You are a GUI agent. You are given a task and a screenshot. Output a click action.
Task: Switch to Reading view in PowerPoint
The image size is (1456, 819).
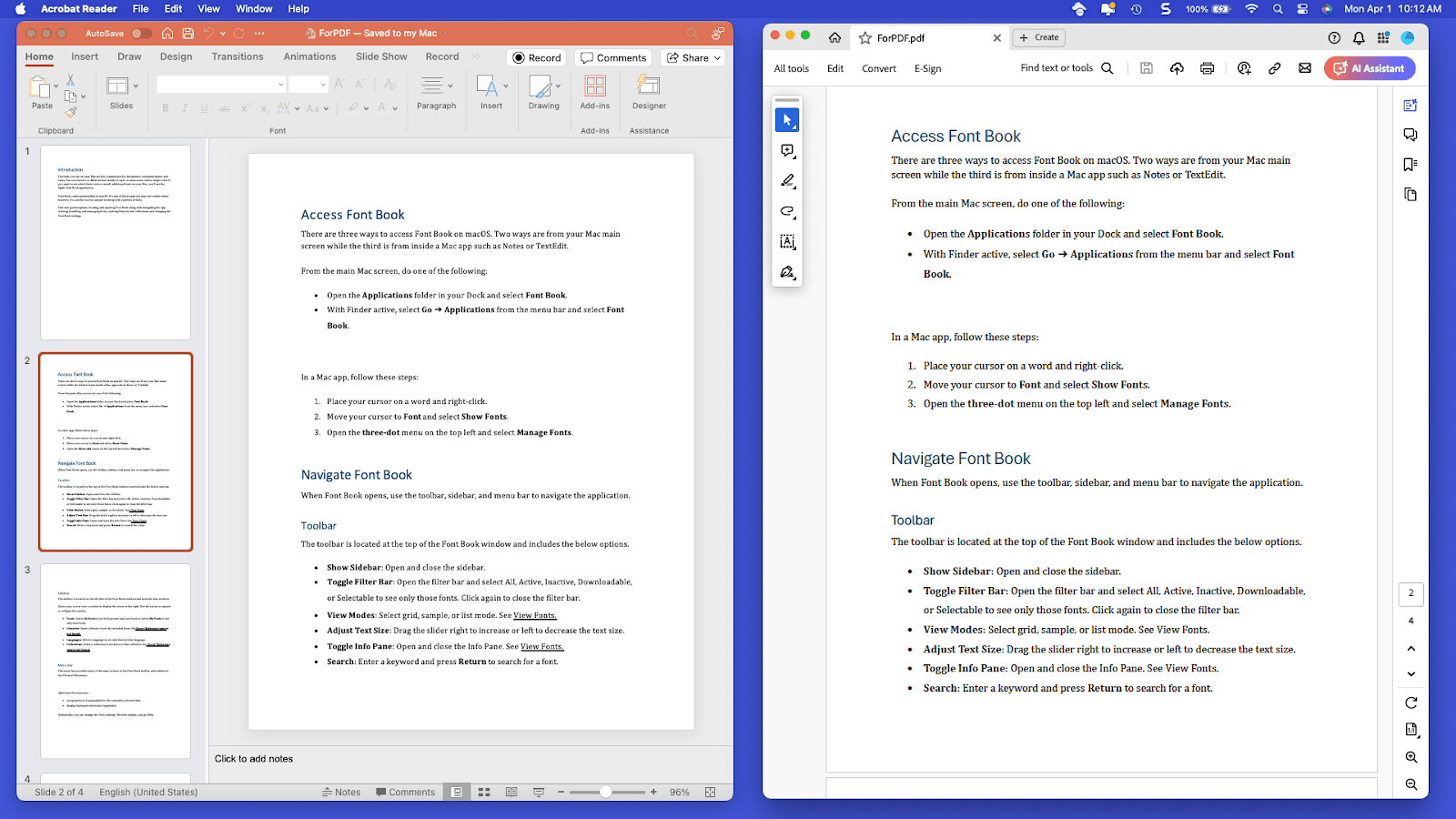click(511, 792)
